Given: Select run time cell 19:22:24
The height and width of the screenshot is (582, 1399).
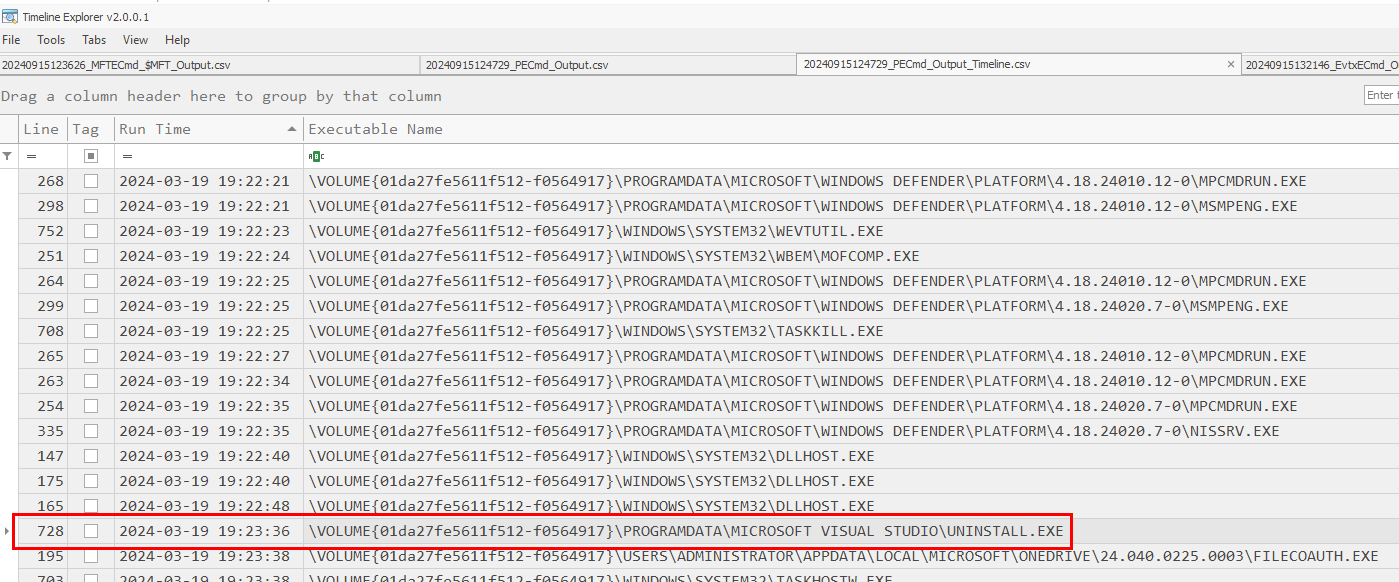Looking at the screenshot, I should [x=209, y=256].
